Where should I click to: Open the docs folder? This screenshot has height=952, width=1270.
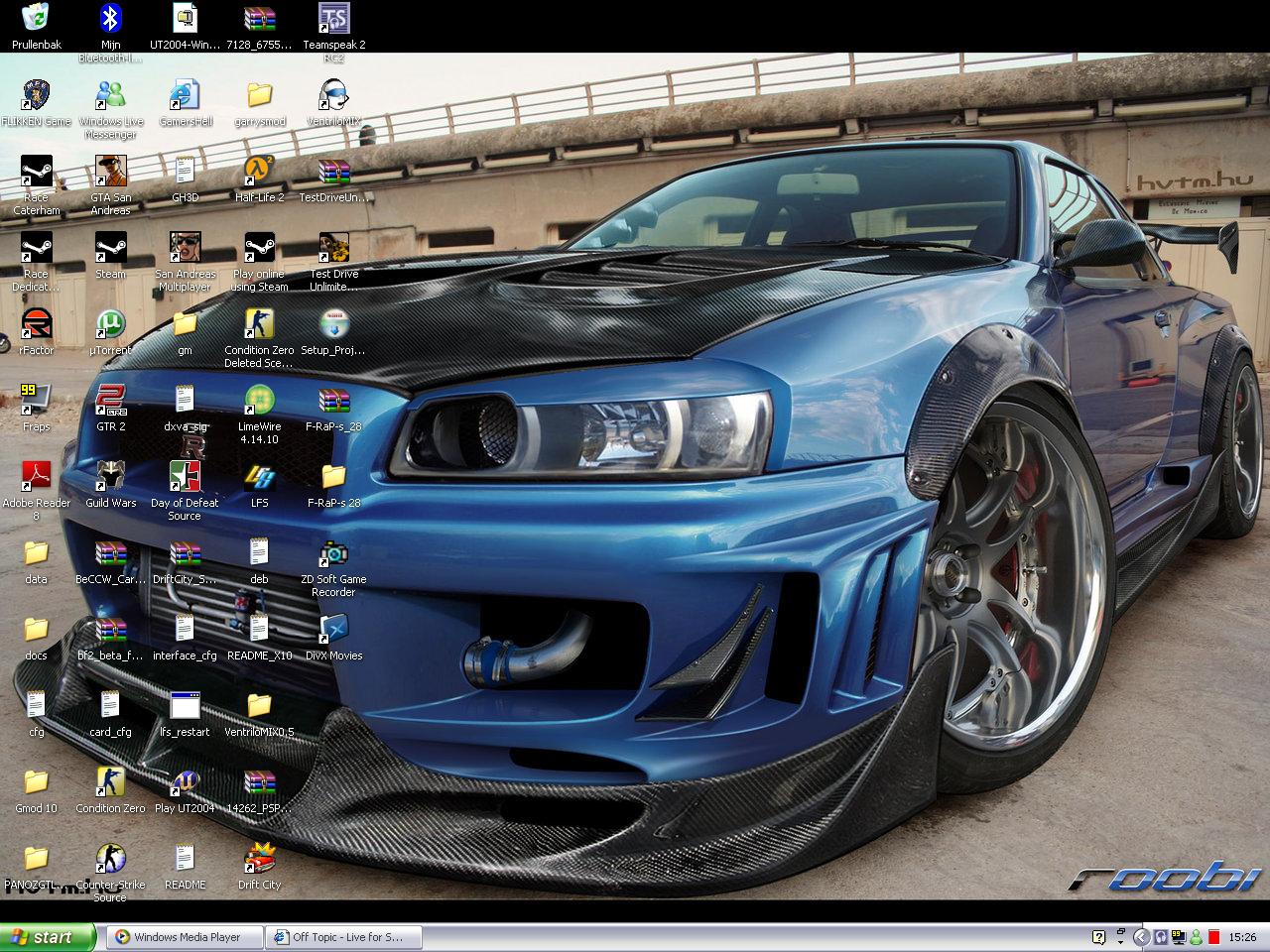pos(37,638)
